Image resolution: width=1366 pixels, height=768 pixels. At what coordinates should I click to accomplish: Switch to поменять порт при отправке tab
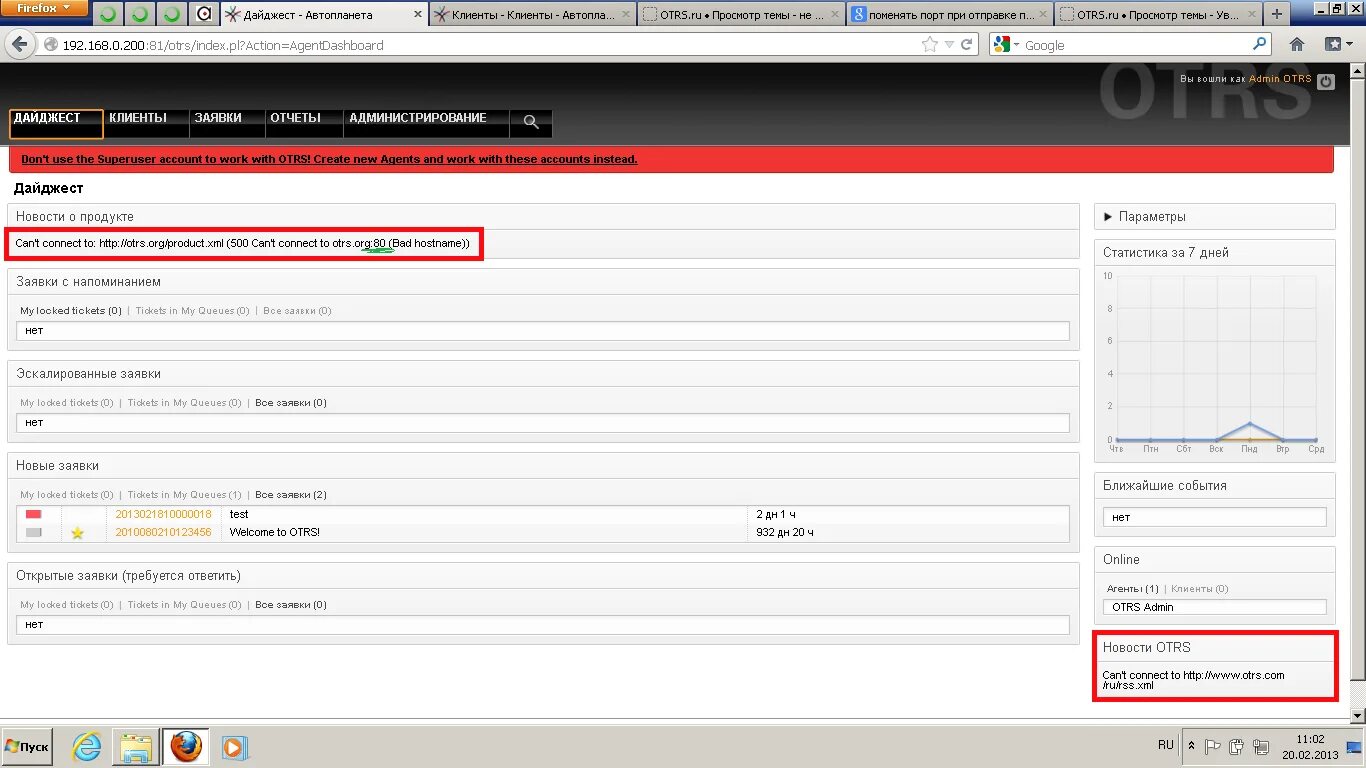tap(950, 15)
